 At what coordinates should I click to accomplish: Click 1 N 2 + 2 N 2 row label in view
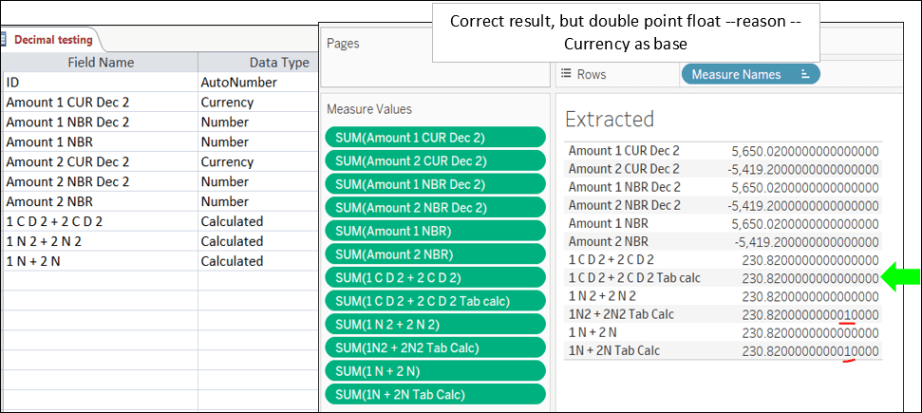(x=602, y=296)
